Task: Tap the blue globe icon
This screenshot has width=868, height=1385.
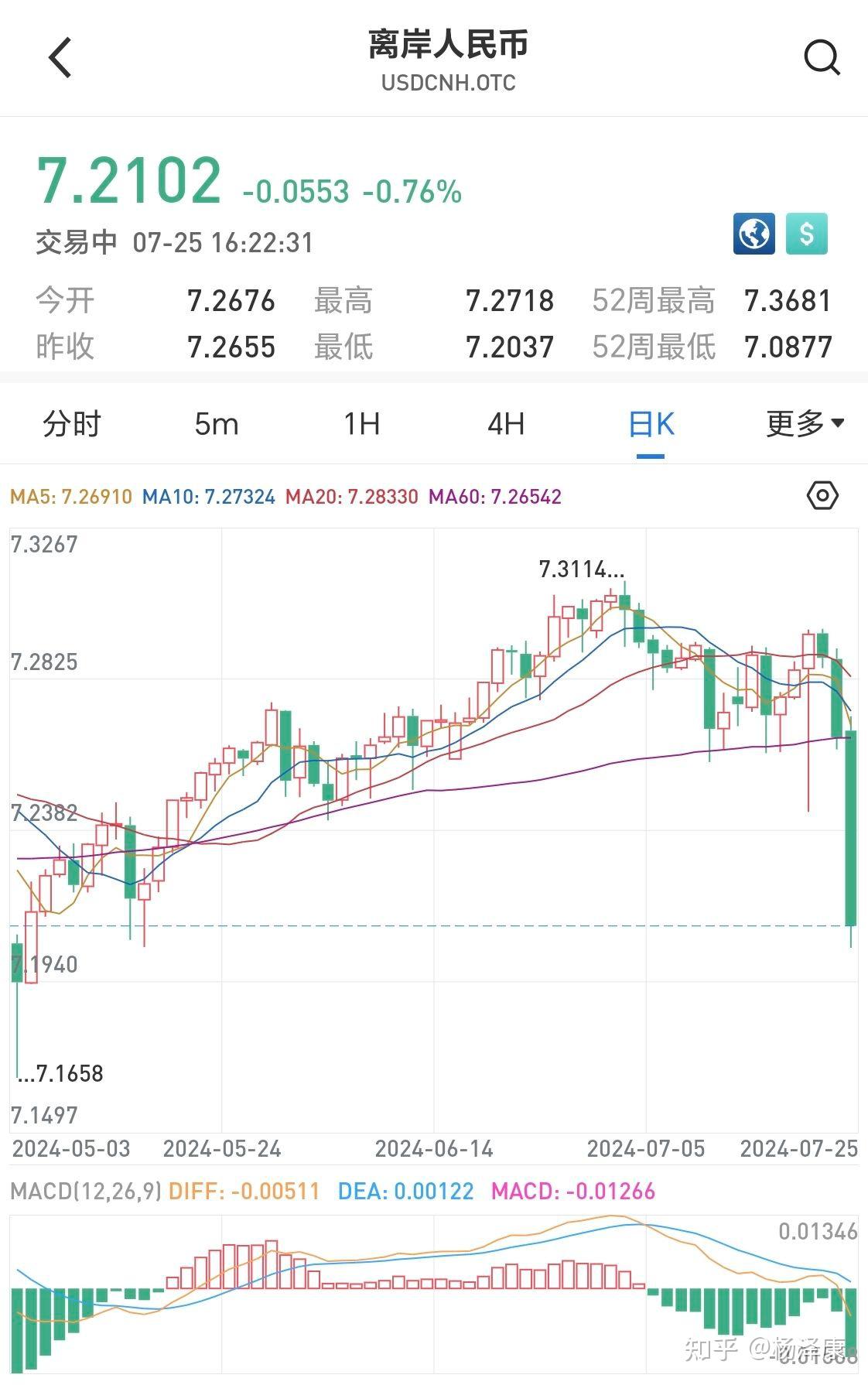Action: click(x=754, y=234)
